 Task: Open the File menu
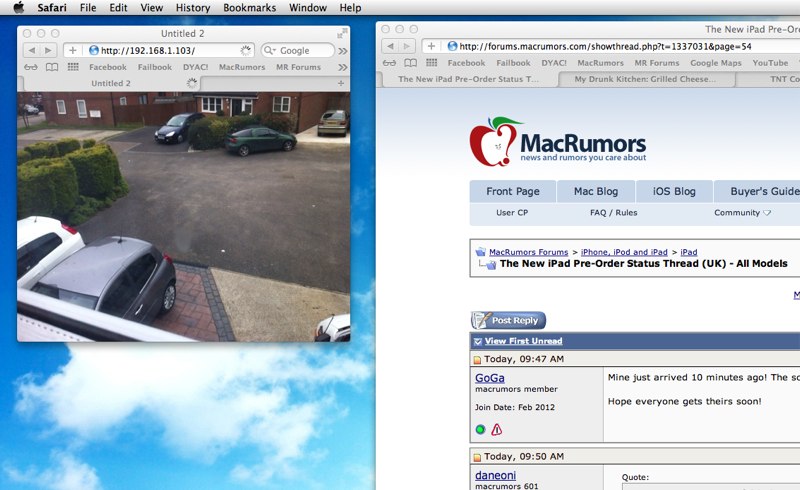(88, 8)
